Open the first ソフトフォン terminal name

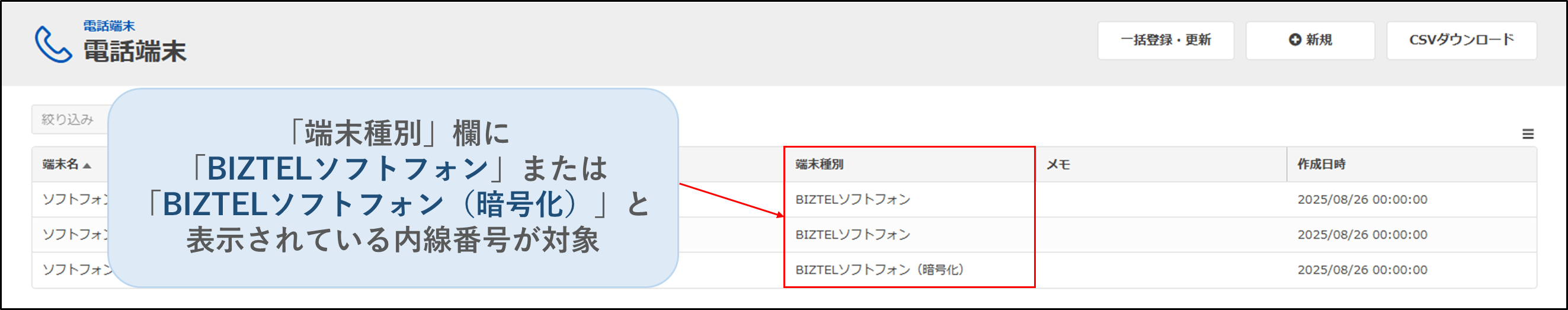tap(74, 200)
